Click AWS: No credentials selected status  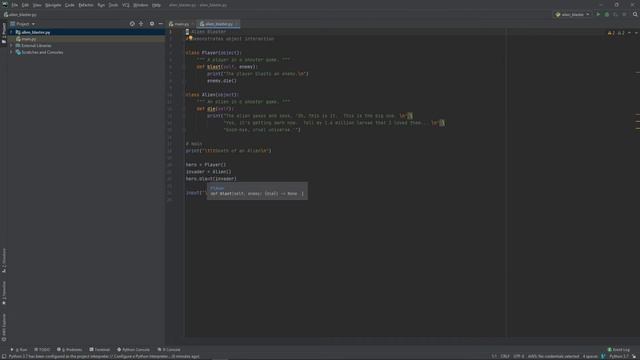[x=553, y=356]
